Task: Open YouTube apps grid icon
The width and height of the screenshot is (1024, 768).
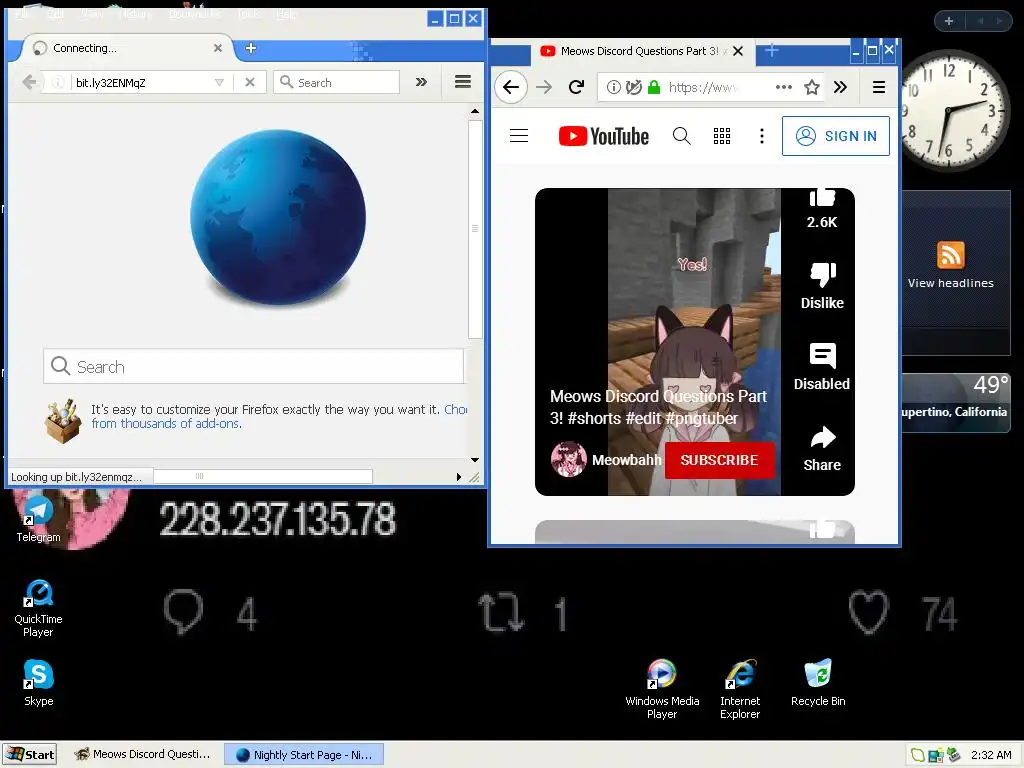Action: 722,136
